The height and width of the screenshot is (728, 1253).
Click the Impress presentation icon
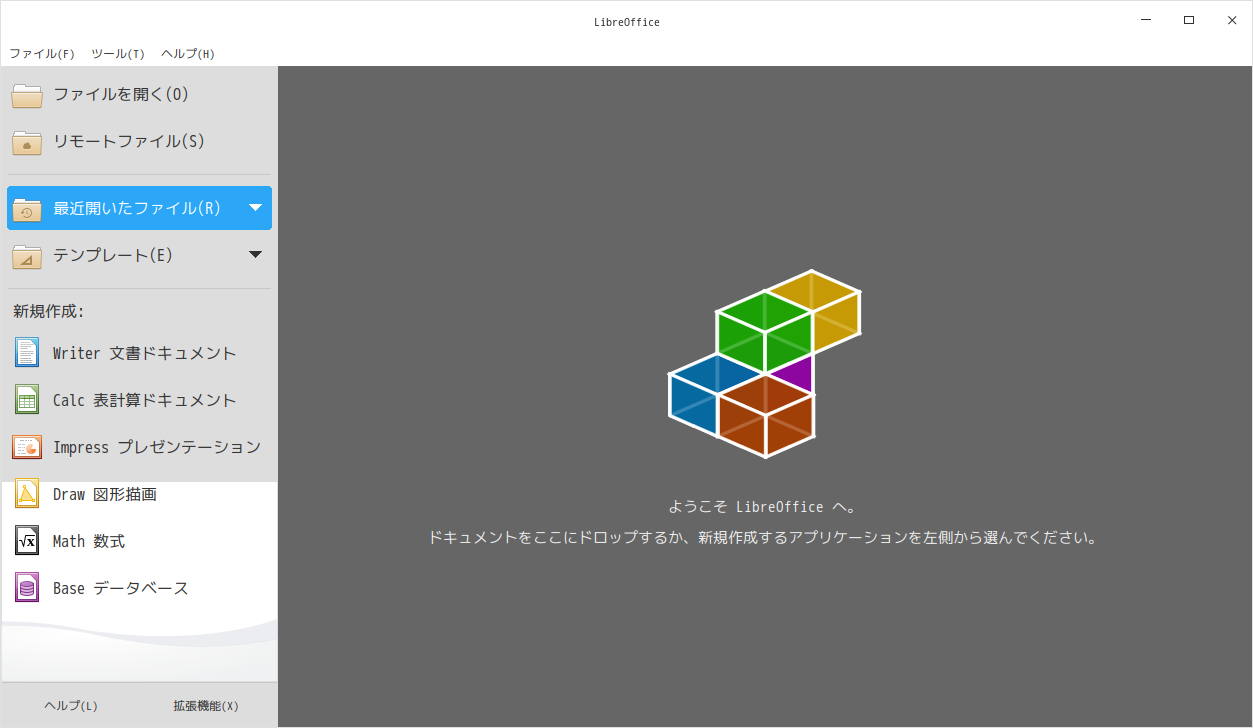point(27,446)
